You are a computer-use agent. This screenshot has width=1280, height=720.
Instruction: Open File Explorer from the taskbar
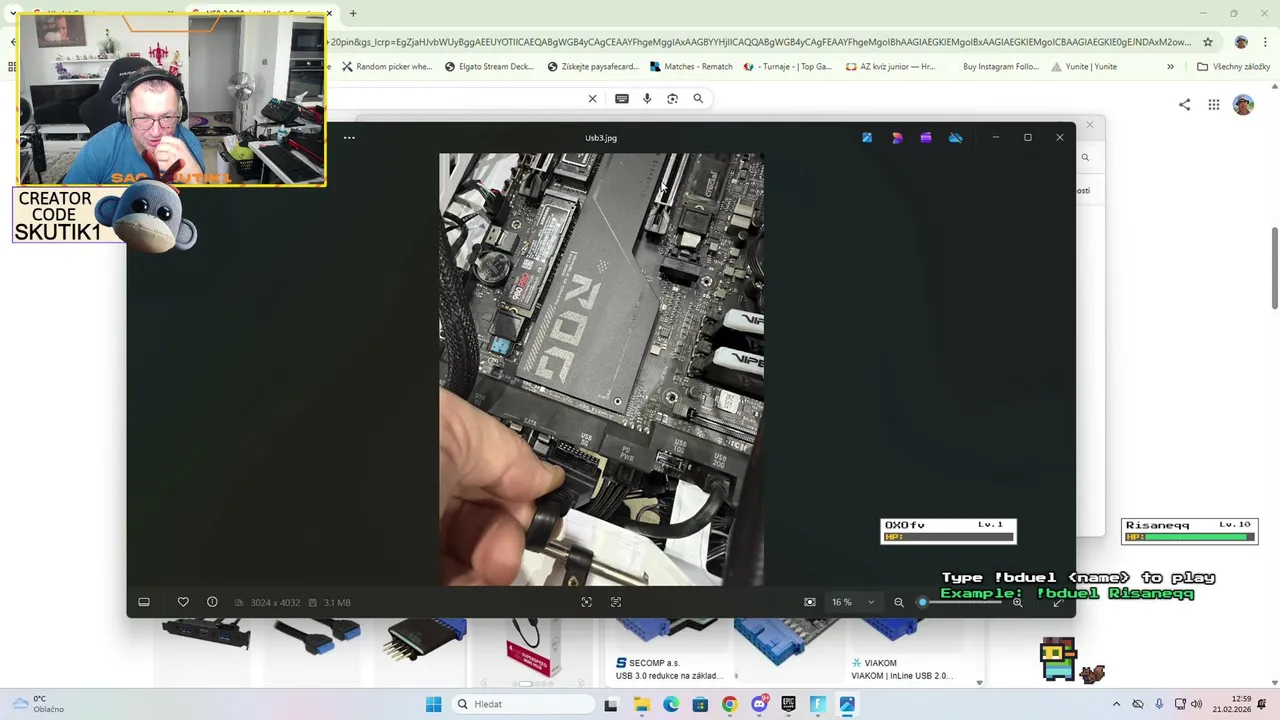641,704
